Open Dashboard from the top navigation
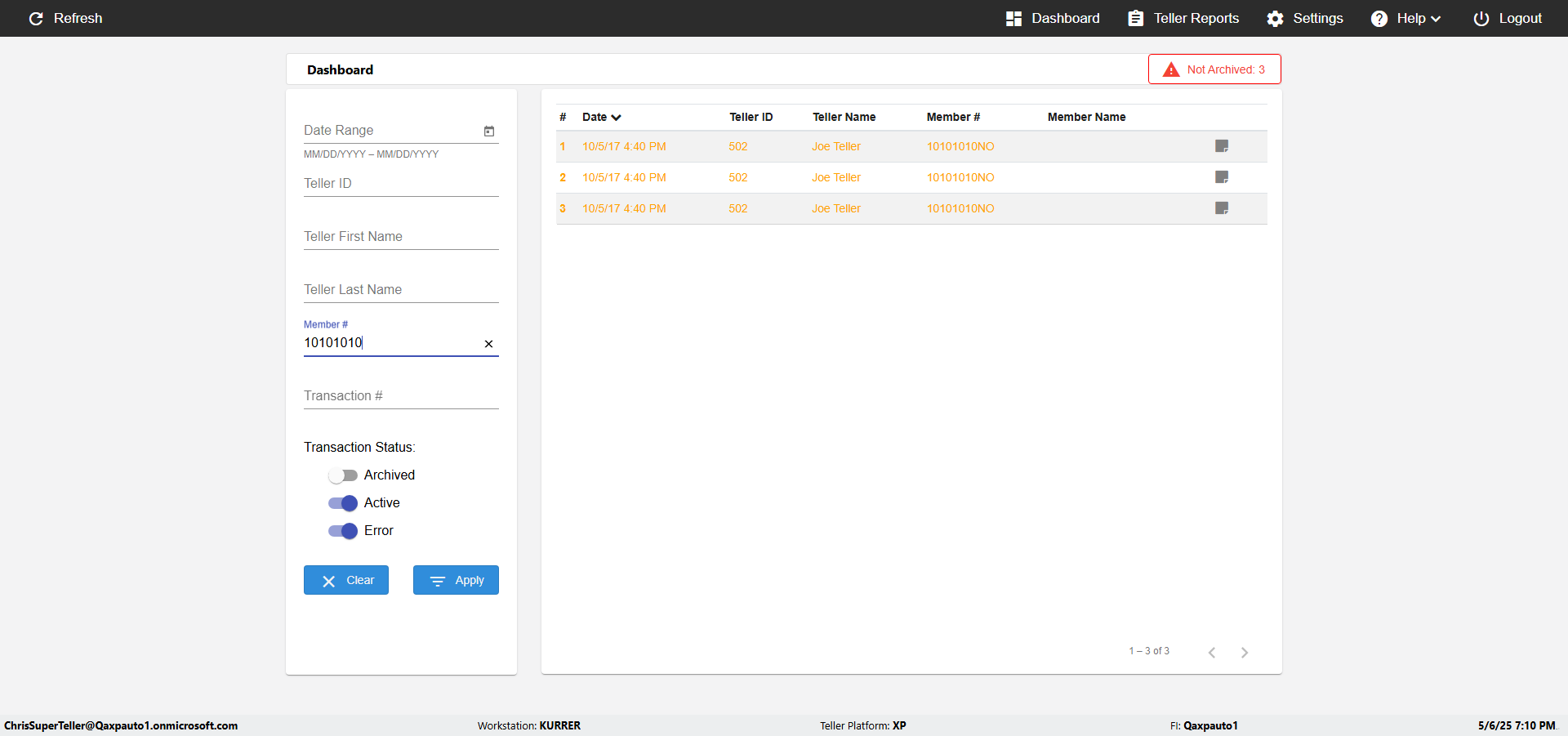This screenshot has height=736, width=1568. (x=1053, y=18)
